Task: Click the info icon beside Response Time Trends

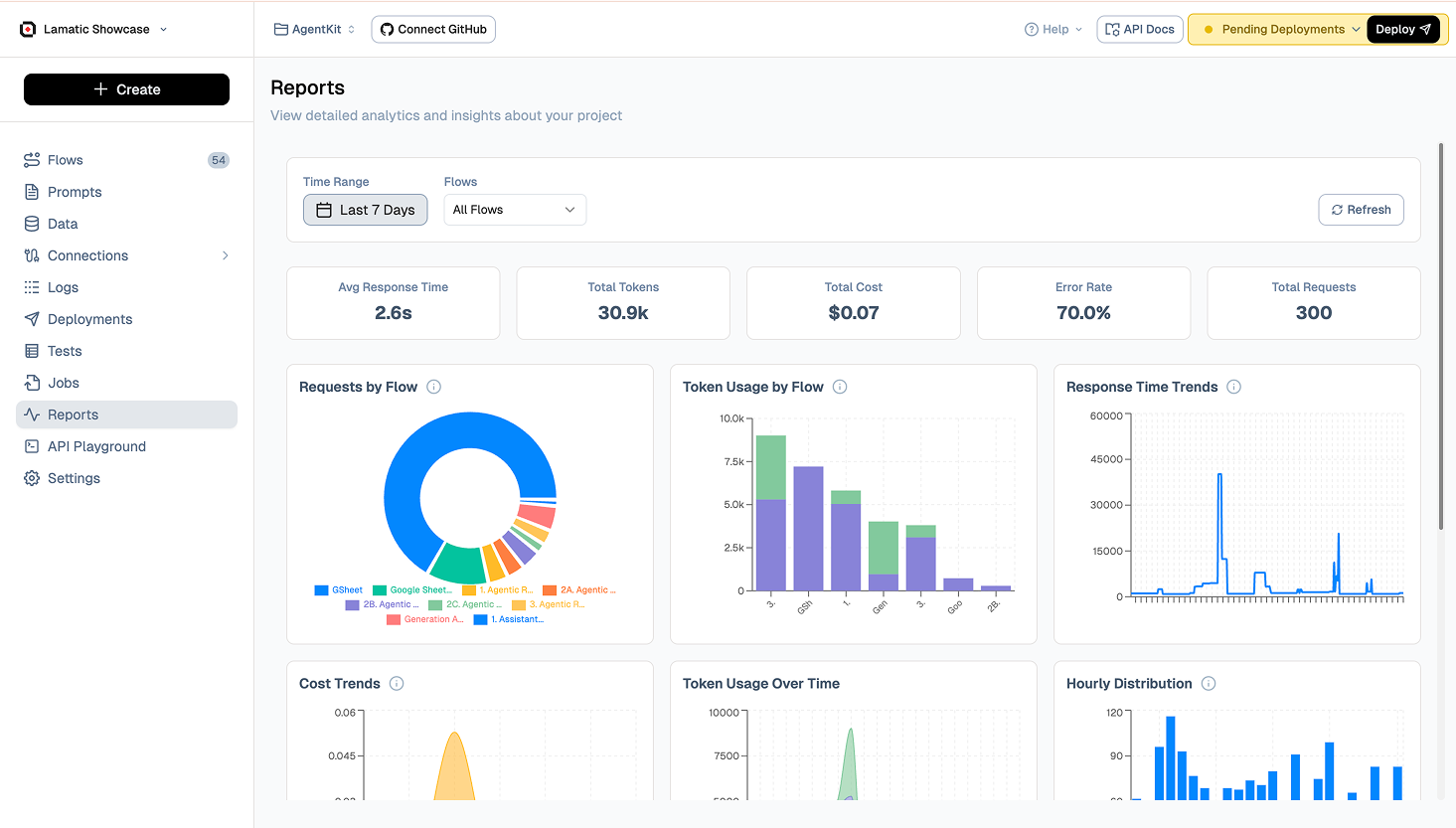Action: coord(1234,387)
